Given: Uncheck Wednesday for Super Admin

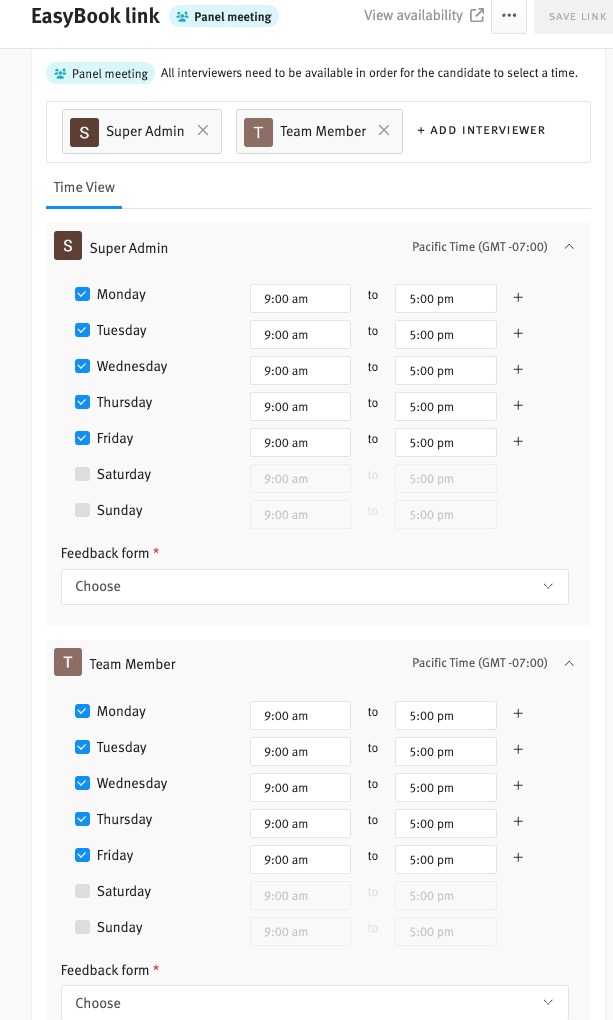Looking at the screenshot, I should 82,366.
